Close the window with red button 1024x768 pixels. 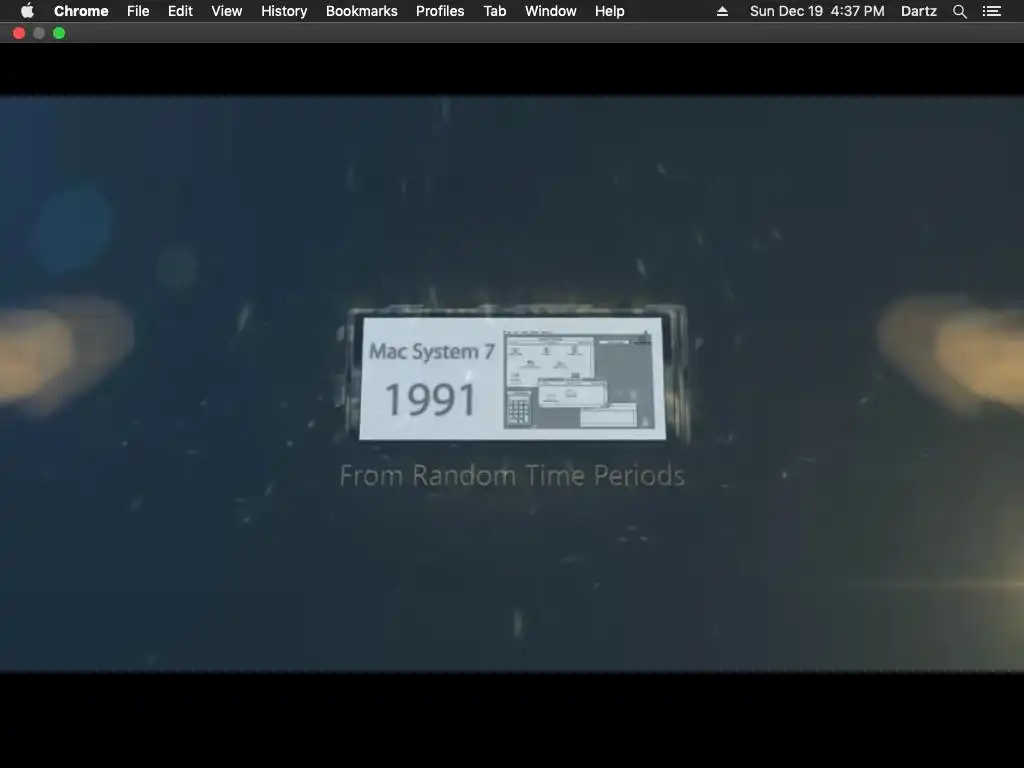click(19, 33)
